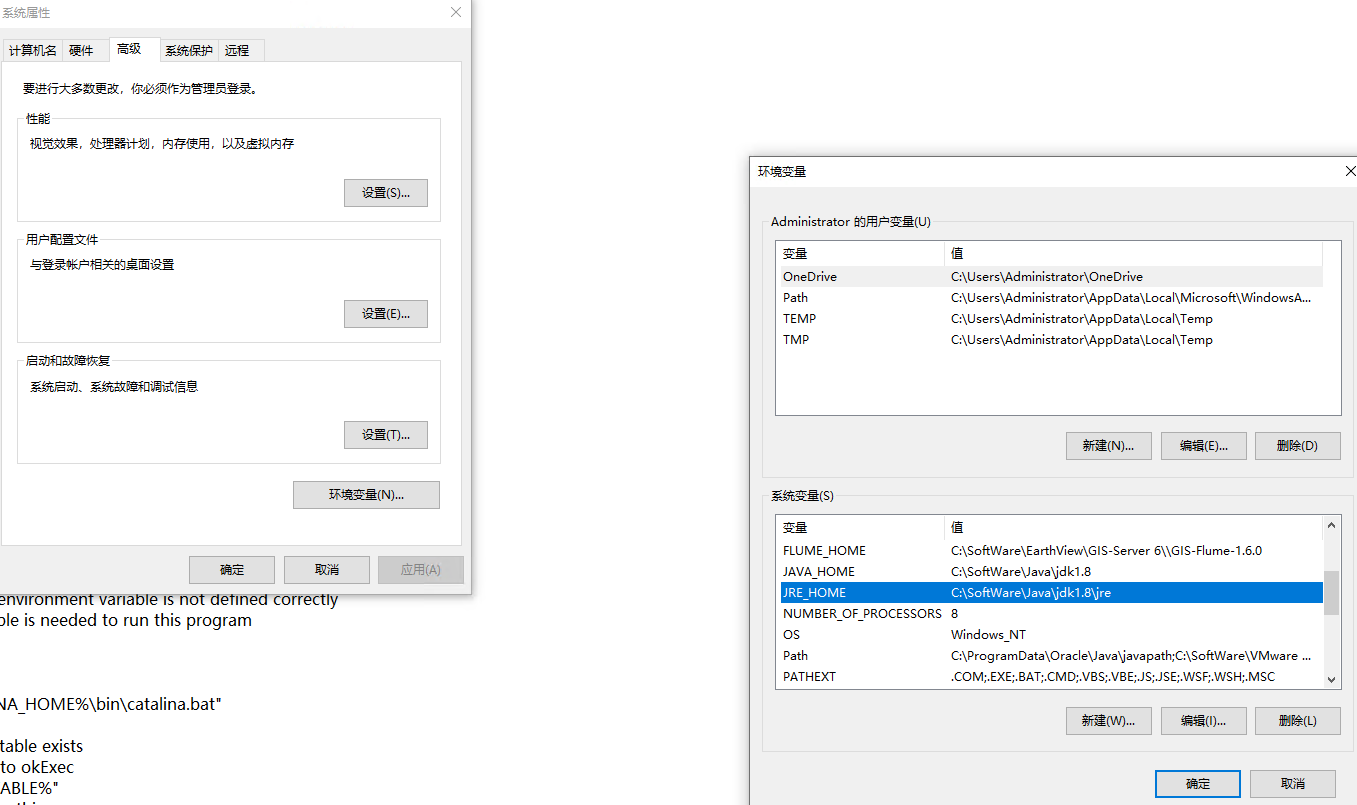Switch to the 计算机名 tab
The image size is (1357, 805).
click(33, 50)
